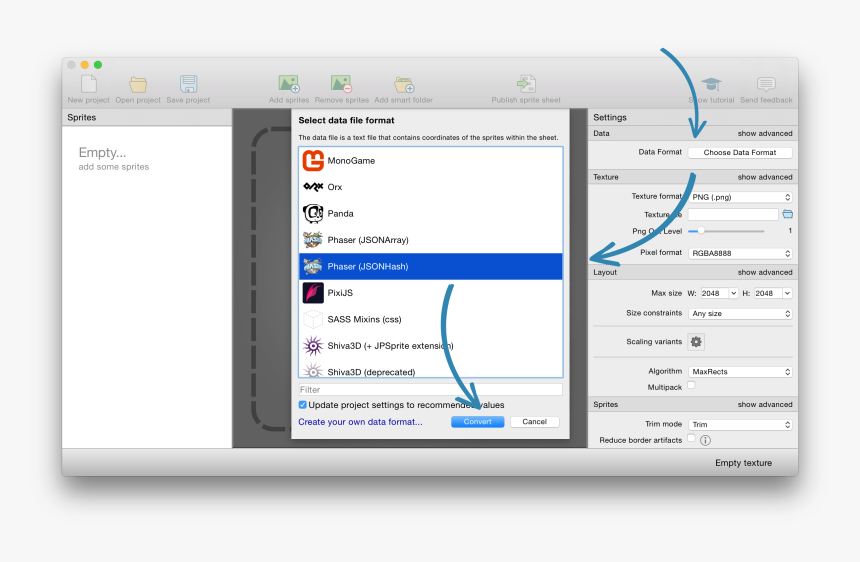Show advanced options for Data section
This screenshot has width=860, height=562.
(765, 133)
